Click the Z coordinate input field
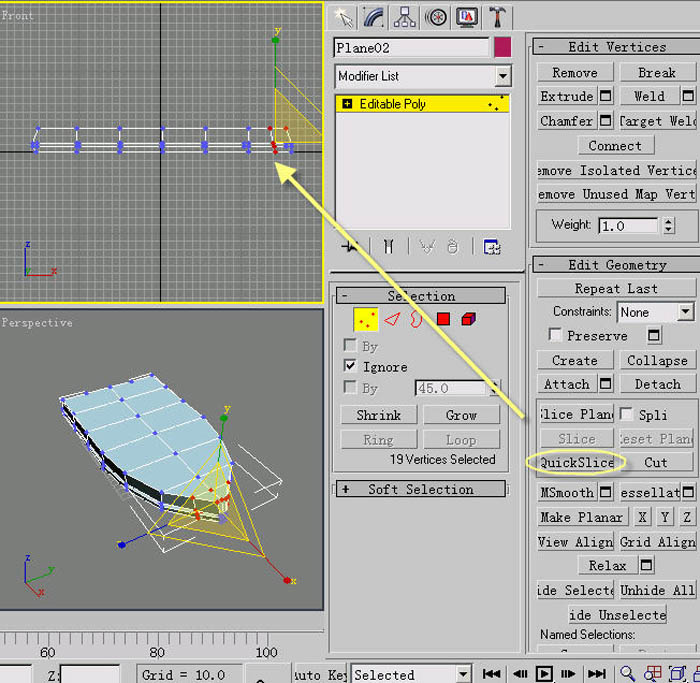Screen dimensions: 700x683 pos(90,674)
